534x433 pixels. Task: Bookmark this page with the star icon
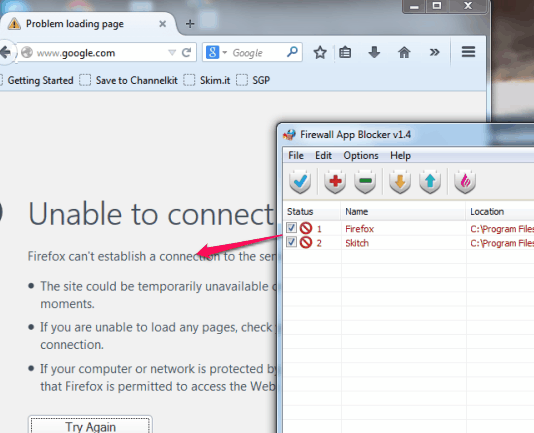pos(320,52)
